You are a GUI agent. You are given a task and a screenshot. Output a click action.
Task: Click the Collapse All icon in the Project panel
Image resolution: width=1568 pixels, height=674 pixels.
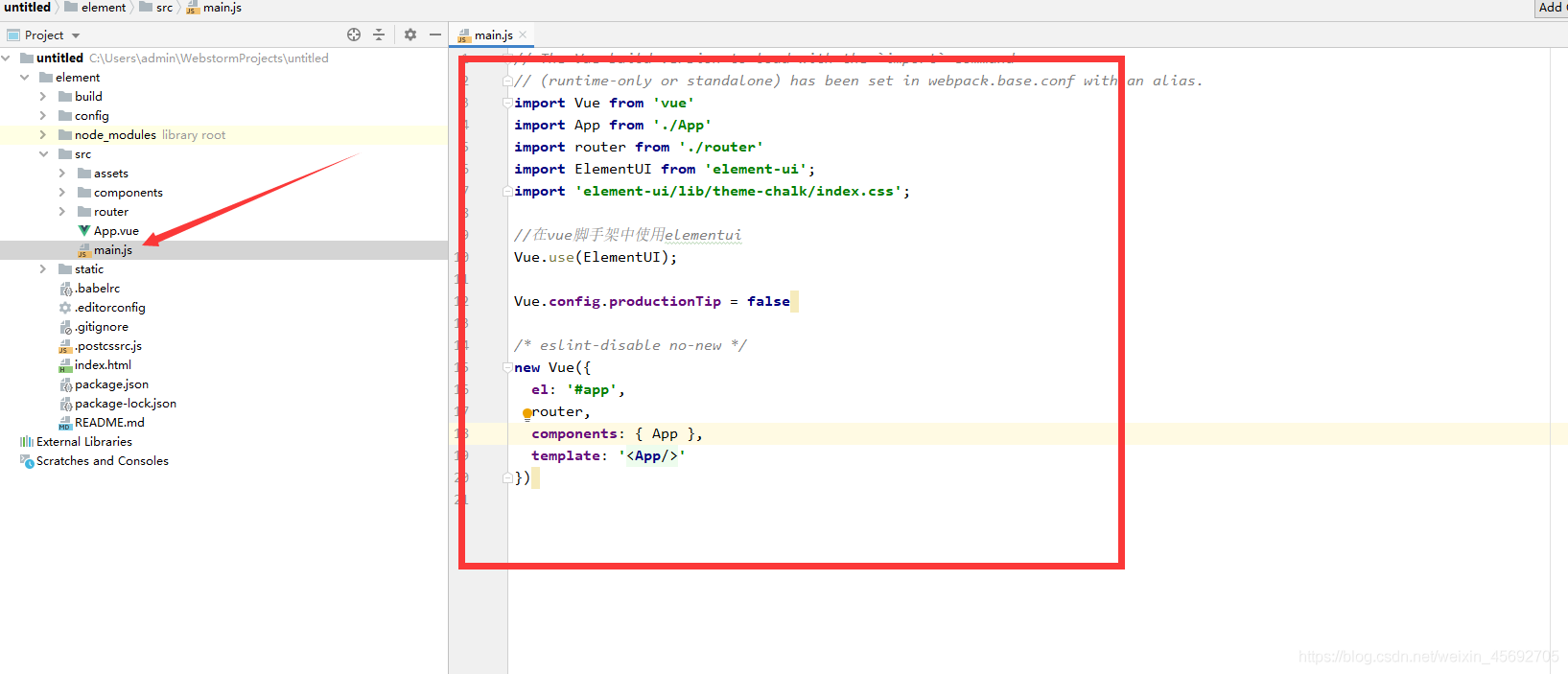tap(379, 35)
